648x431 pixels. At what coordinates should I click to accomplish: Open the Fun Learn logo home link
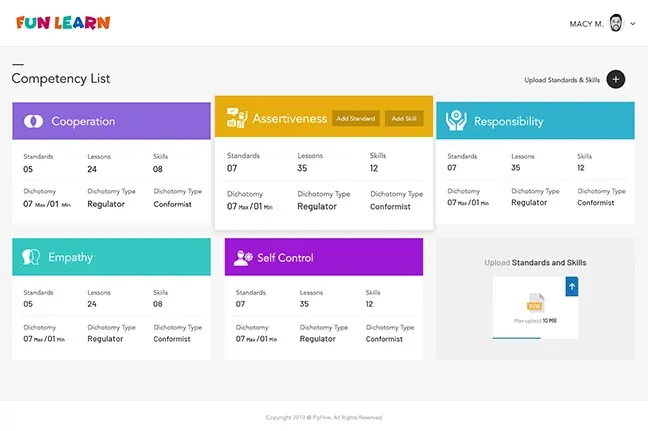point(63,23)
